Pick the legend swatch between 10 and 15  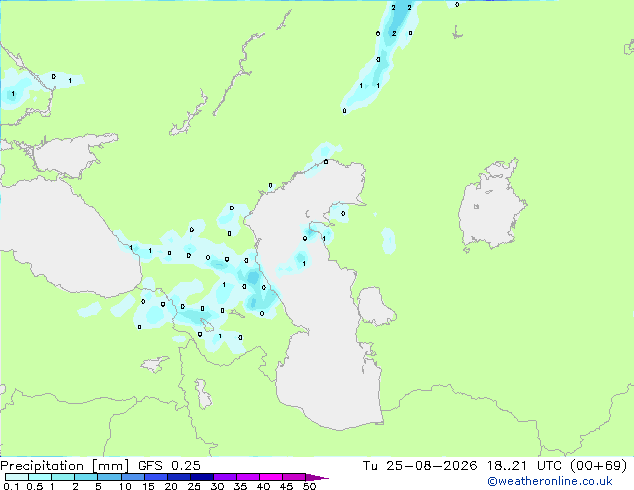(133, 477)
